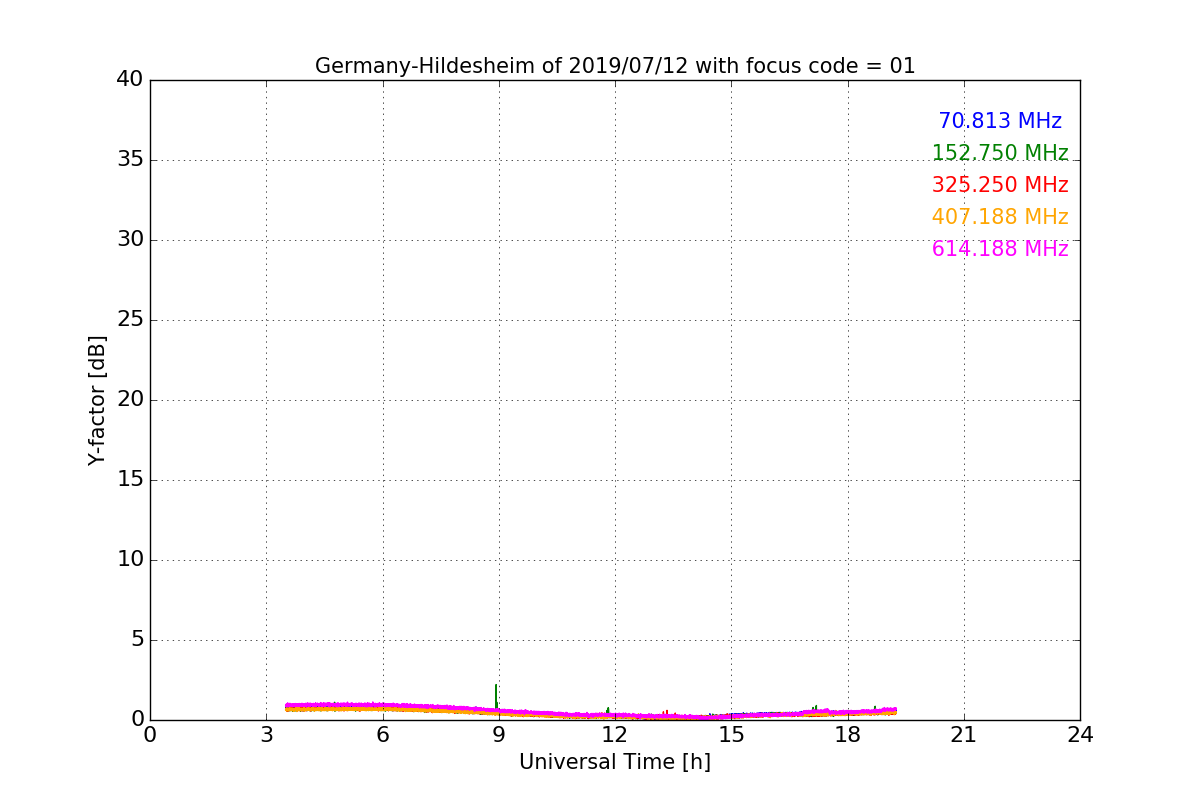The image size is (1200, 800).
Task: Click the y-axis tick label 5
Action: [x=137, y=640]
